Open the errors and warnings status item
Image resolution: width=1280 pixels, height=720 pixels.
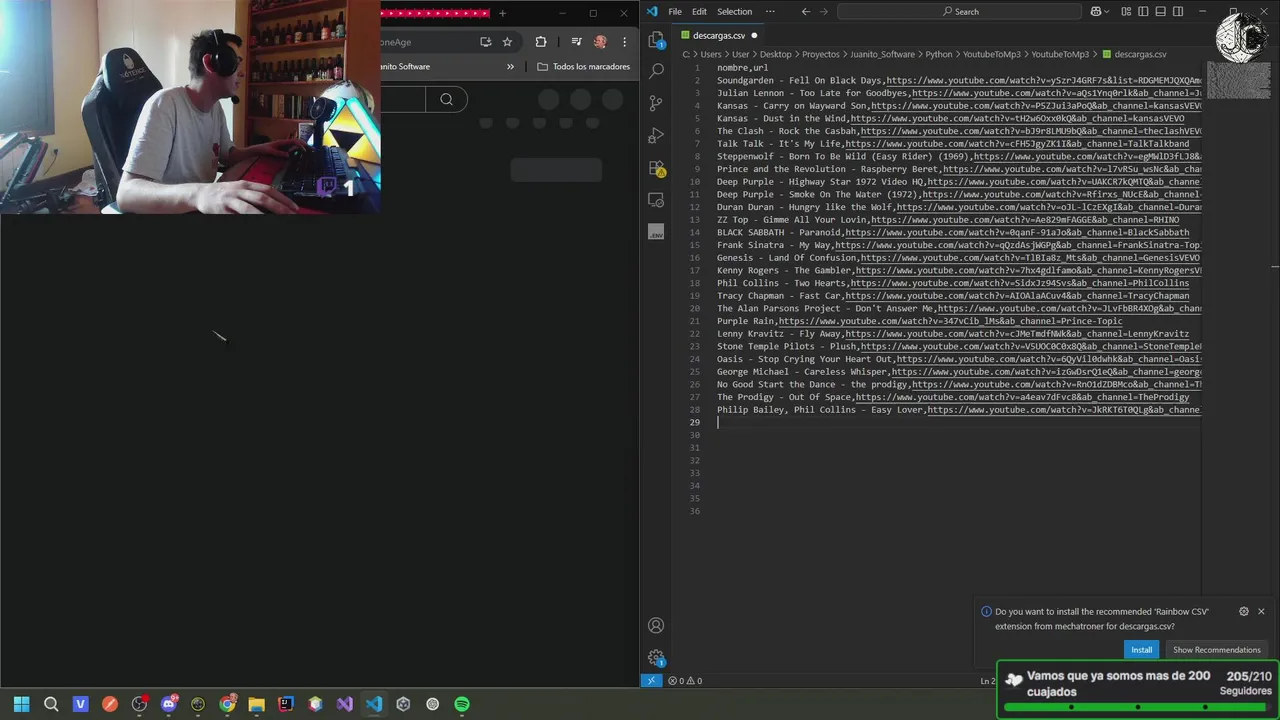[x=685, y=681]
